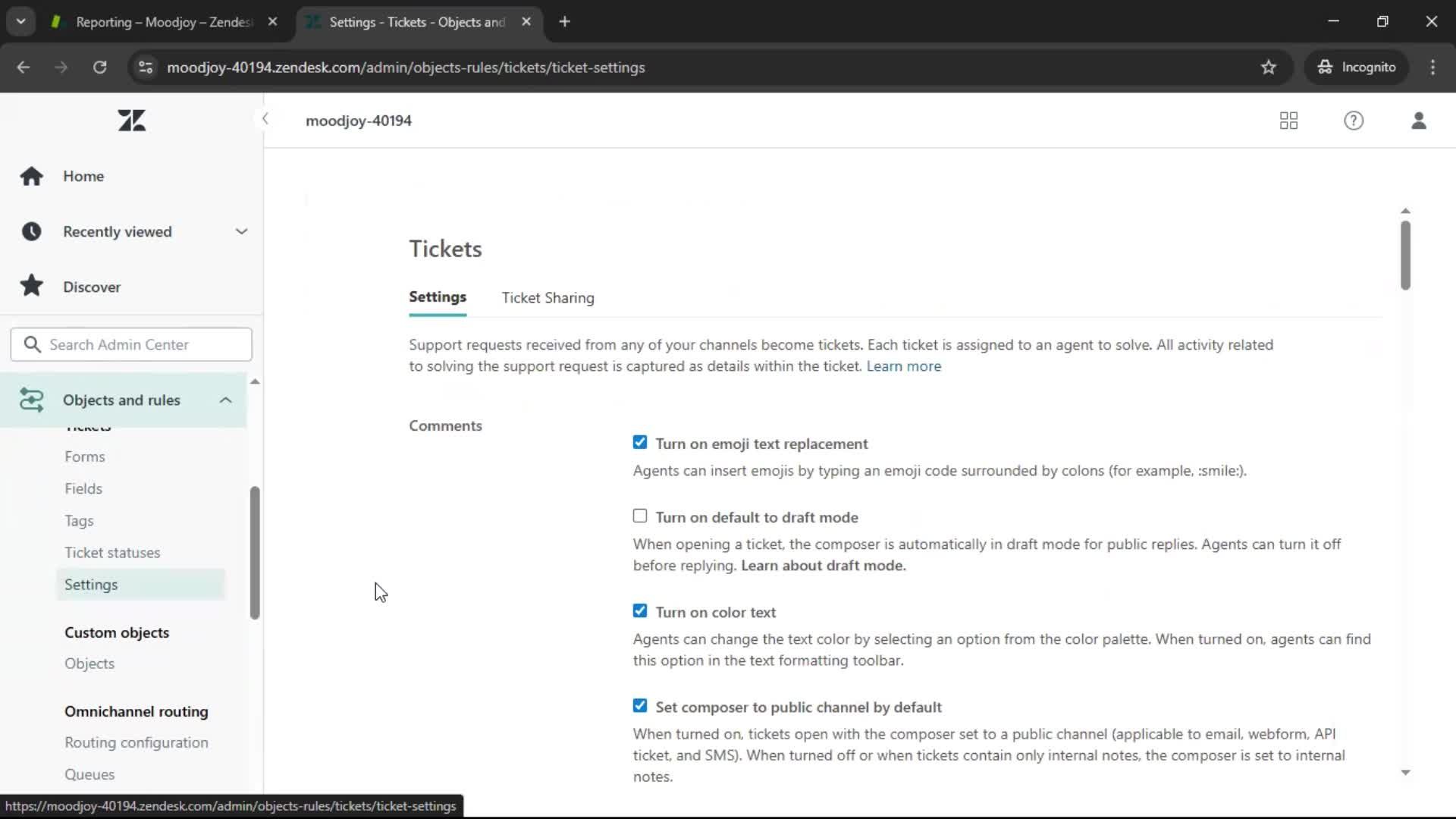Click the sidebar scroll up arrow

tap(255, 381)
